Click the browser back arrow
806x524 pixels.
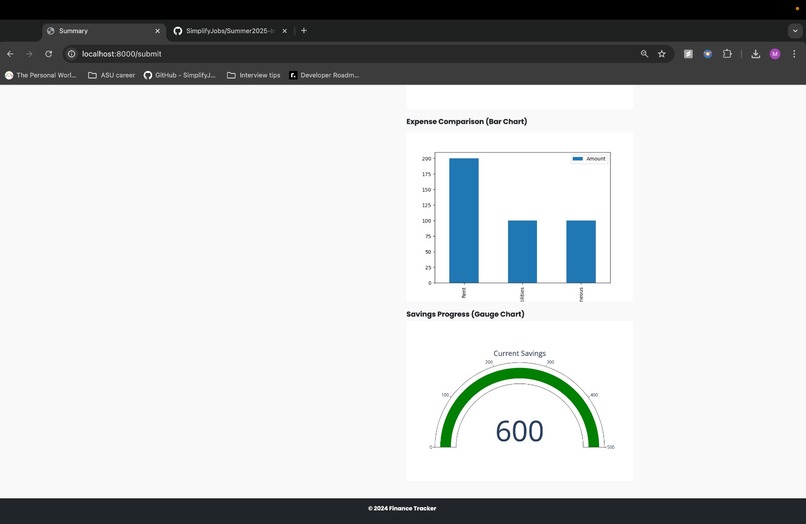click(x=10, y=54)
